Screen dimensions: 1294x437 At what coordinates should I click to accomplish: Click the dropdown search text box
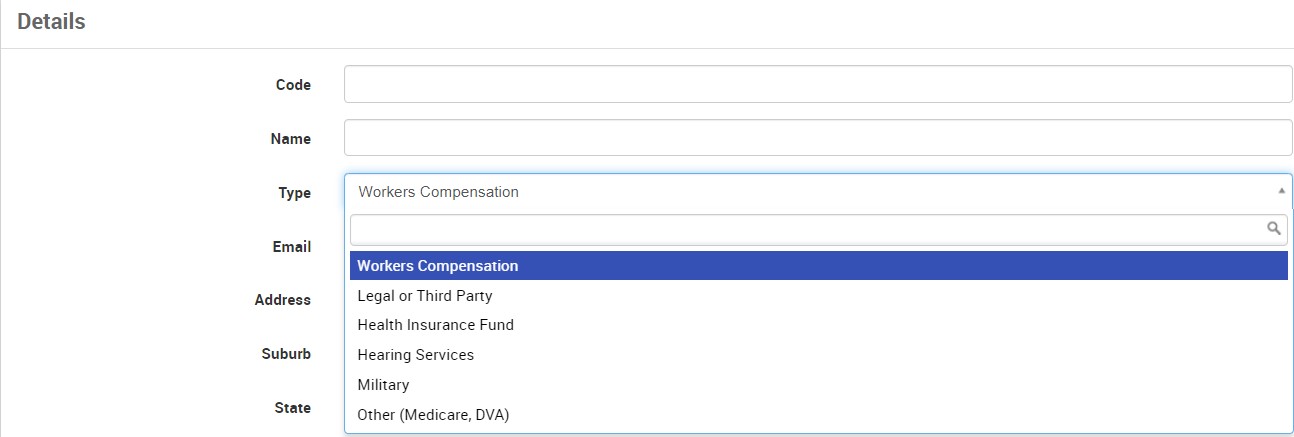(x=805, y=229)
